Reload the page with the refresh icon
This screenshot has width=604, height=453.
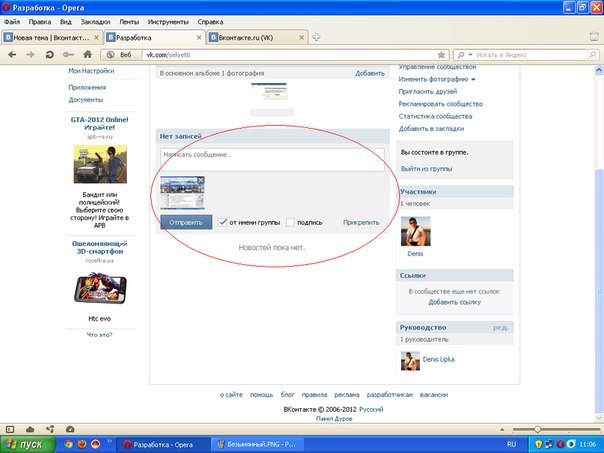click(x=49, y=55)
